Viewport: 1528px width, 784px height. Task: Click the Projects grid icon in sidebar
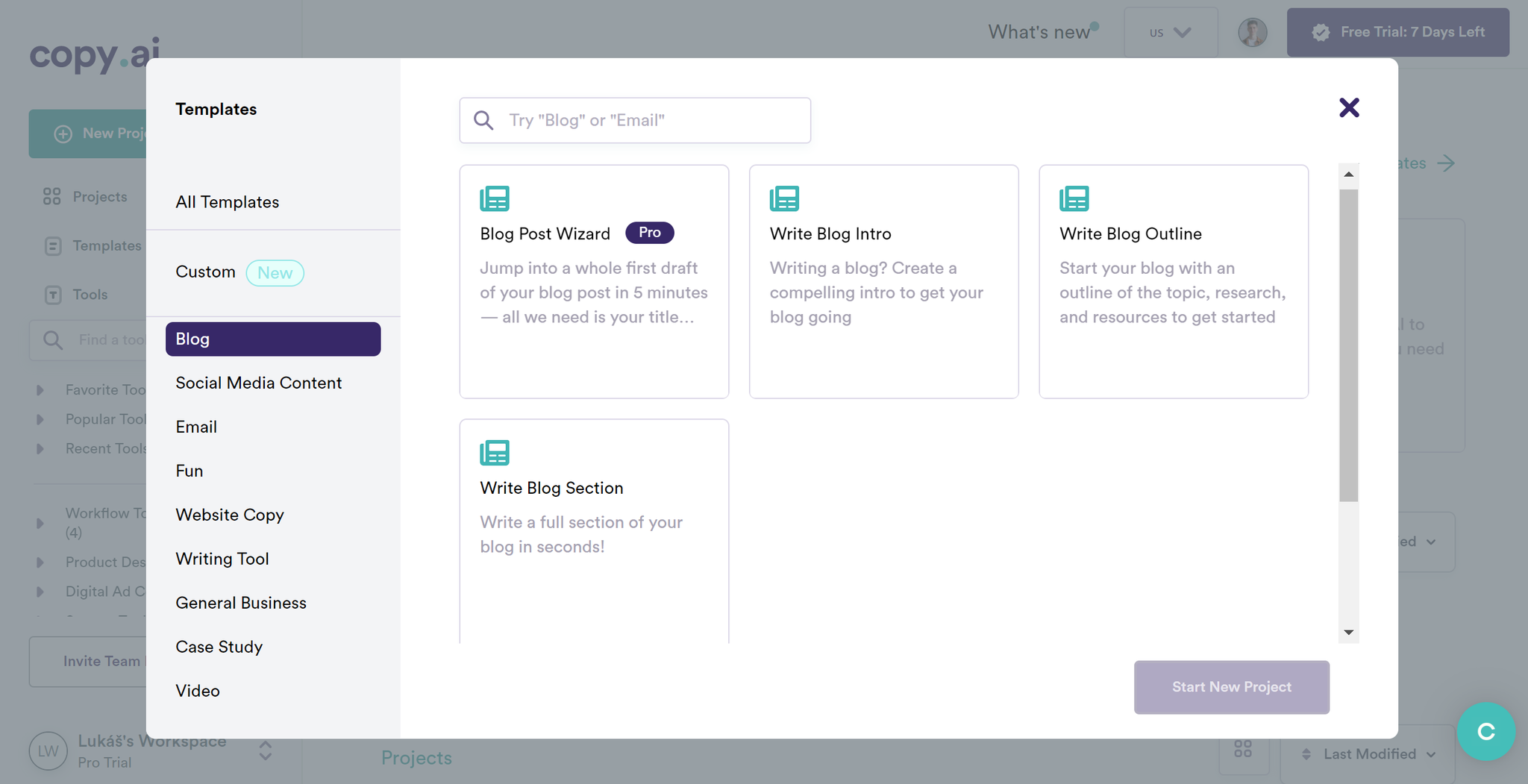tap(51, 197)
